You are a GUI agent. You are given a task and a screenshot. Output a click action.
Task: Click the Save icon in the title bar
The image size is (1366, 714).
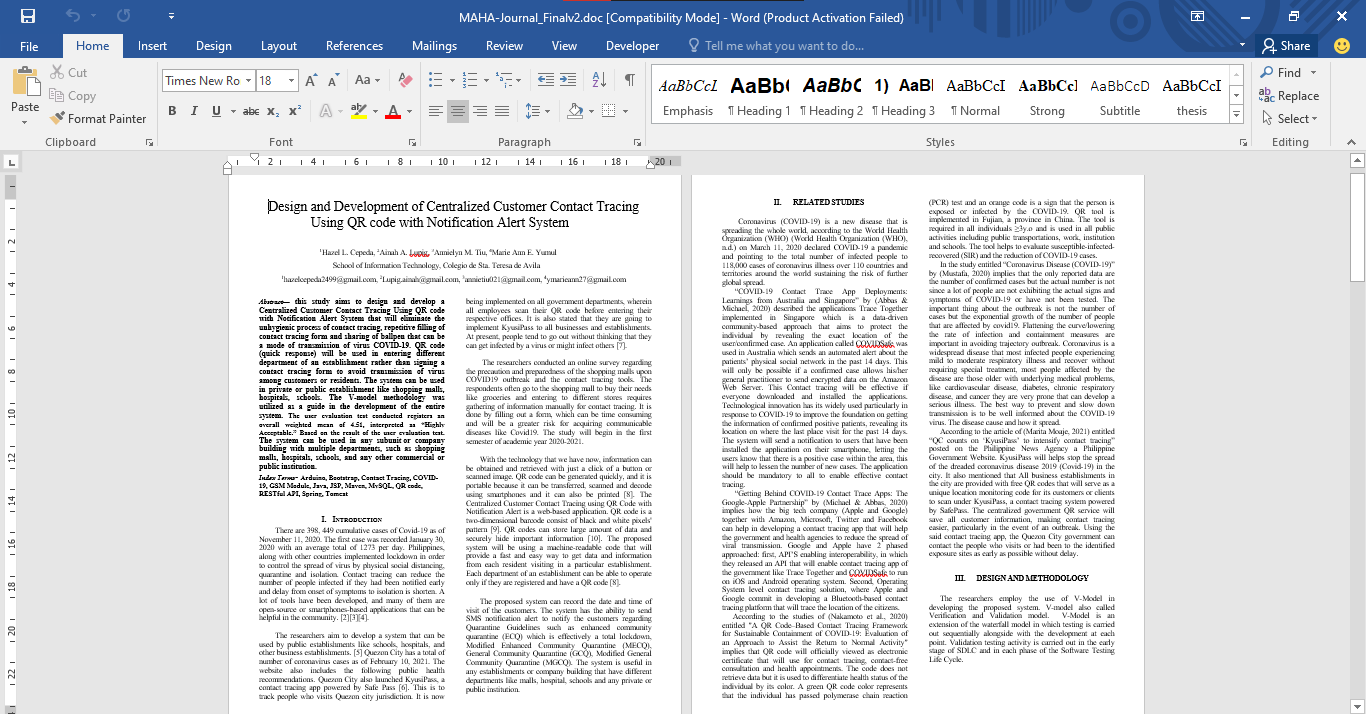(27, 17)
